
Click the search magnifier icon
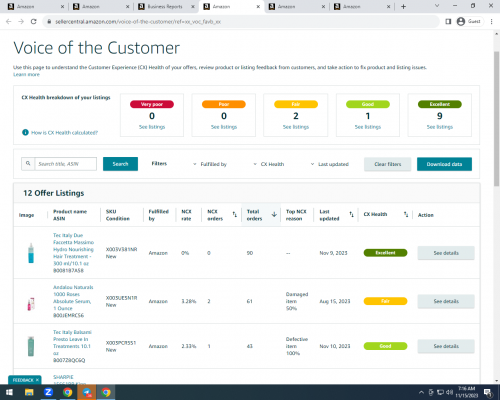pyautogui.click(x=28, y=164)
